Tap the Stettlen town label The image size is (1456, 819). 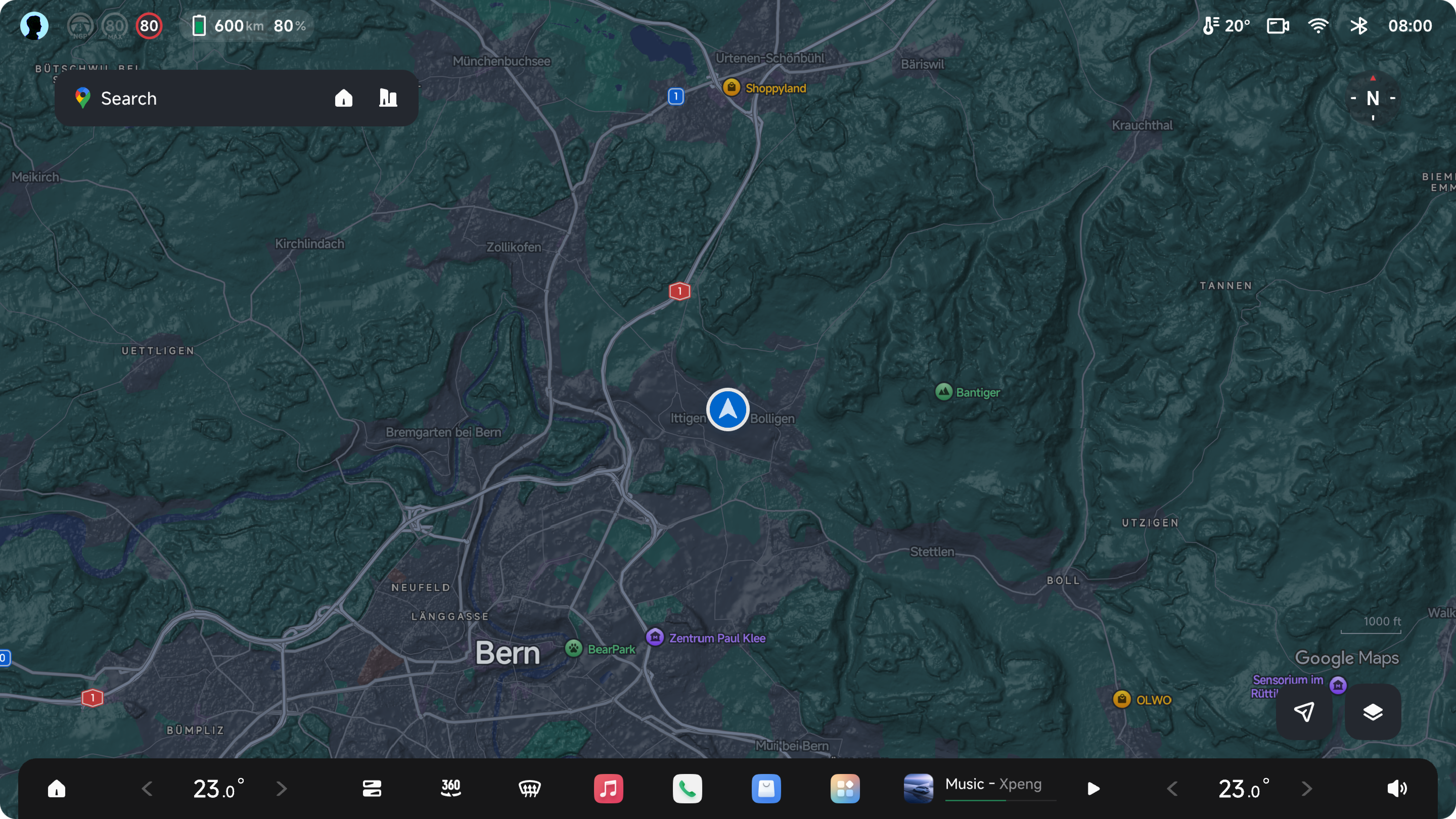tap(931, 552)
